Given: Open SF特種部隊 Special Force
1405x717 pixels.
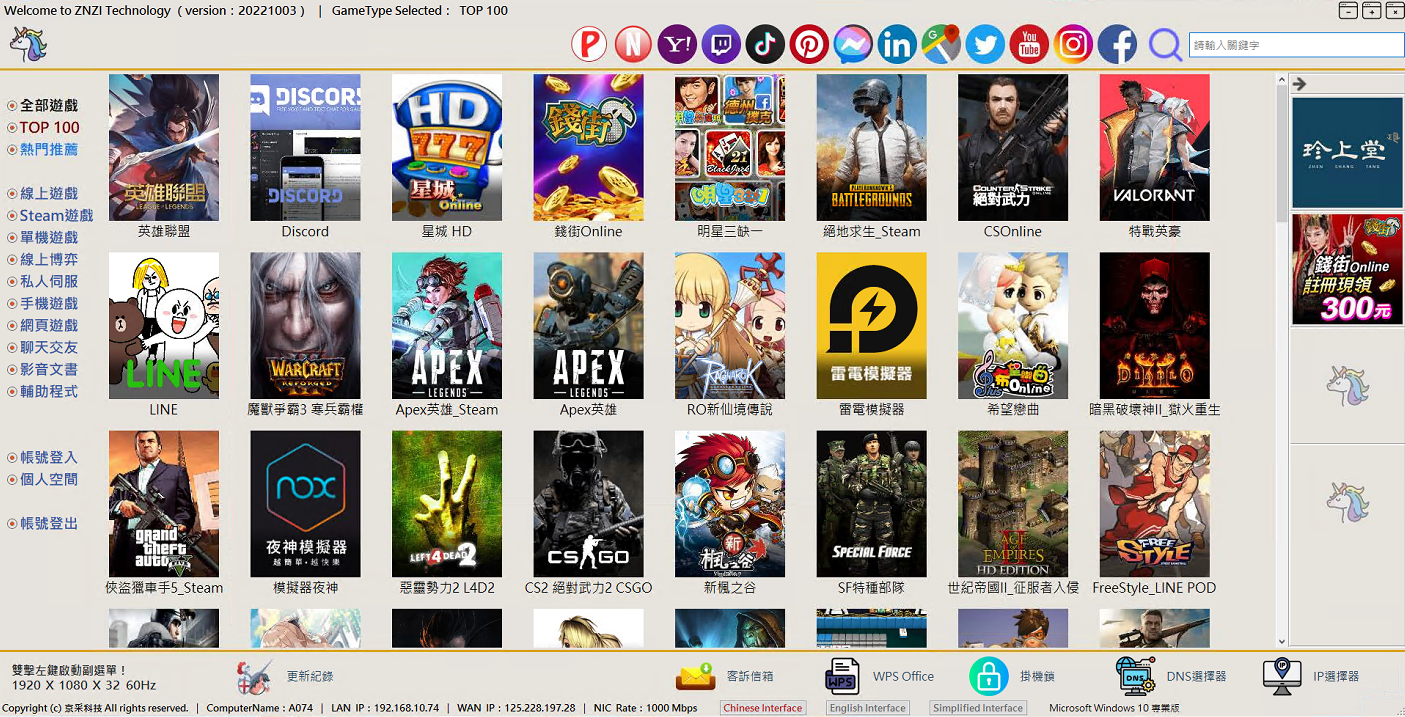Looking at the screenshot, I should [872, 504].
